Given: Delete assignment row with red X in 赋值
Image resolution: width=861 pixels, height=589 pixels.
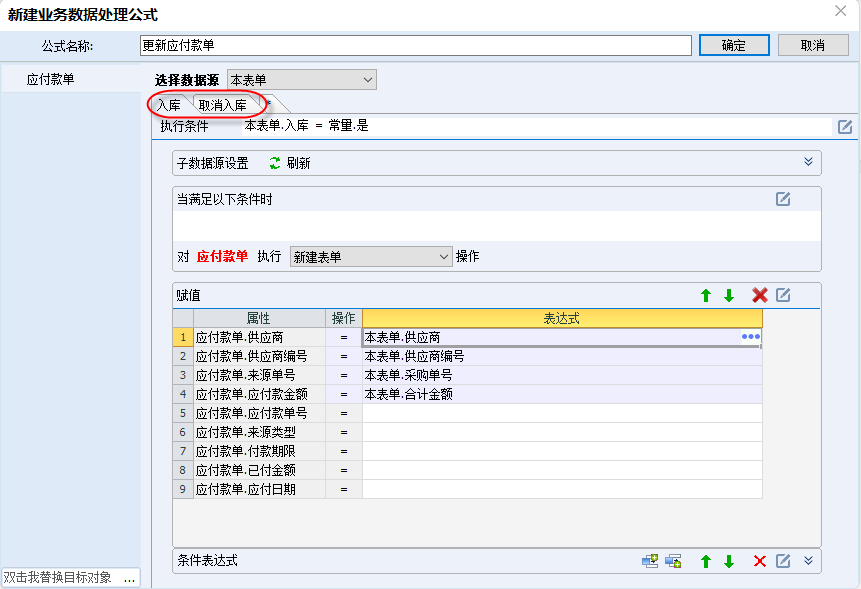Looking at the screenshot, I should pyautogui.click(x=760, y=295).
